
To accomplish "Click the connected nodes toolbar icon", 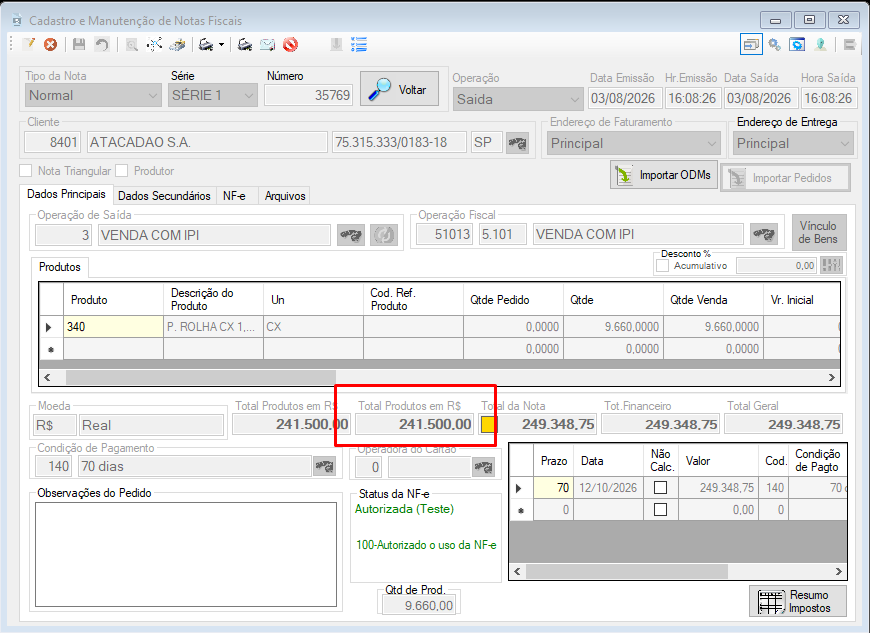I will click(x=154, y=44).
